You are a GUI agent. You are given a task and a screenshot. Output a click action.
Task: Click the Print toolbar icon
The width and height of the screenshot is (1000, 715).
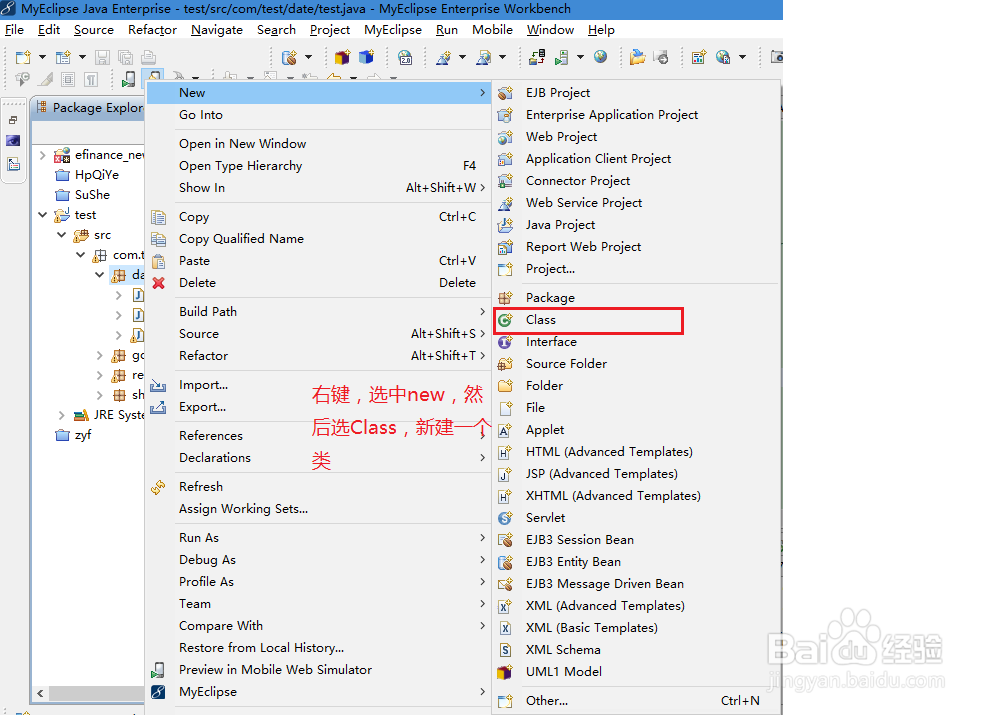[149, 57]
